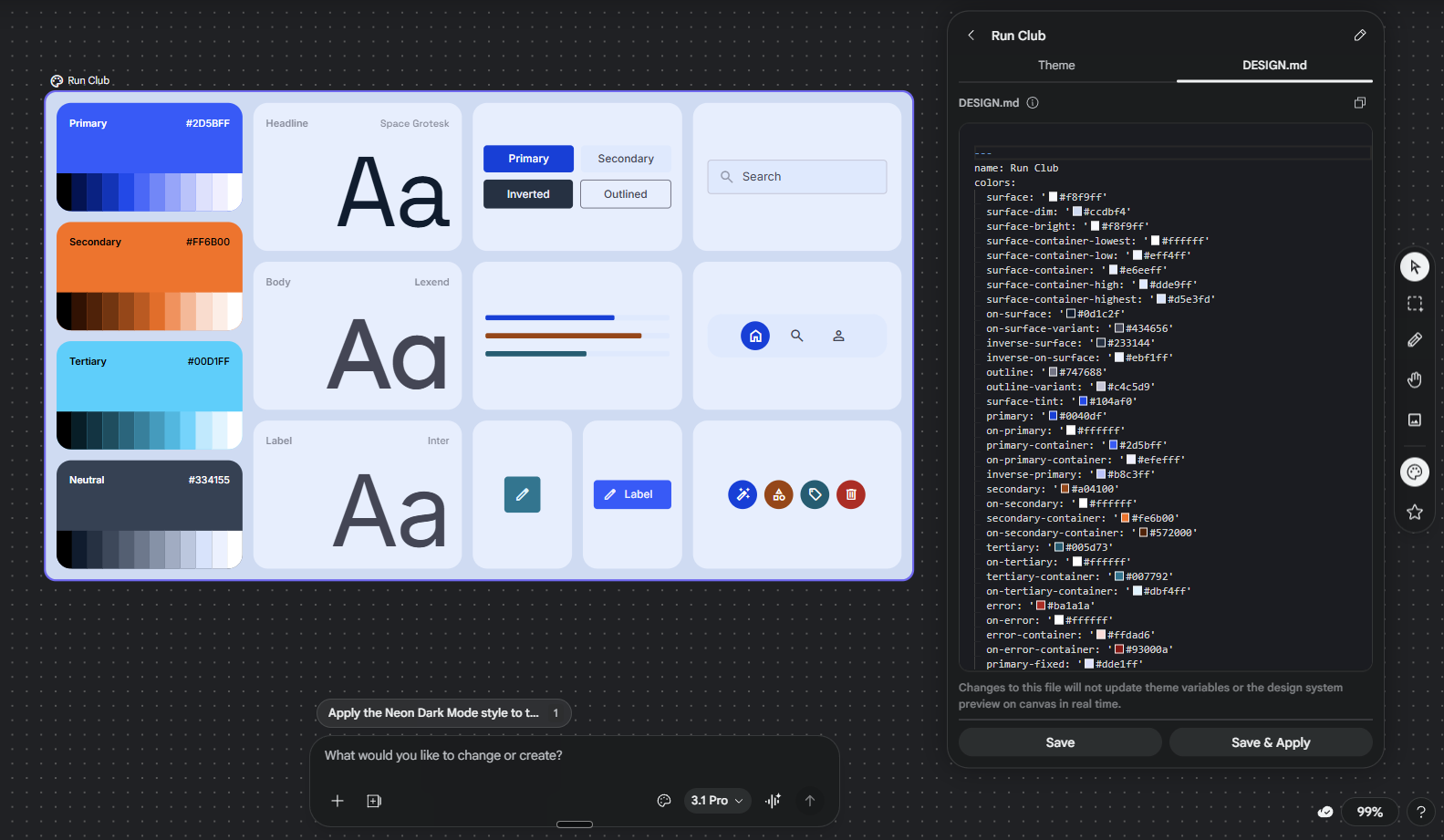Image resolution: width=1444 pixels, height=840 pixels.
Task: Open help with the question mark button
Action: (x=1420, y=812)
